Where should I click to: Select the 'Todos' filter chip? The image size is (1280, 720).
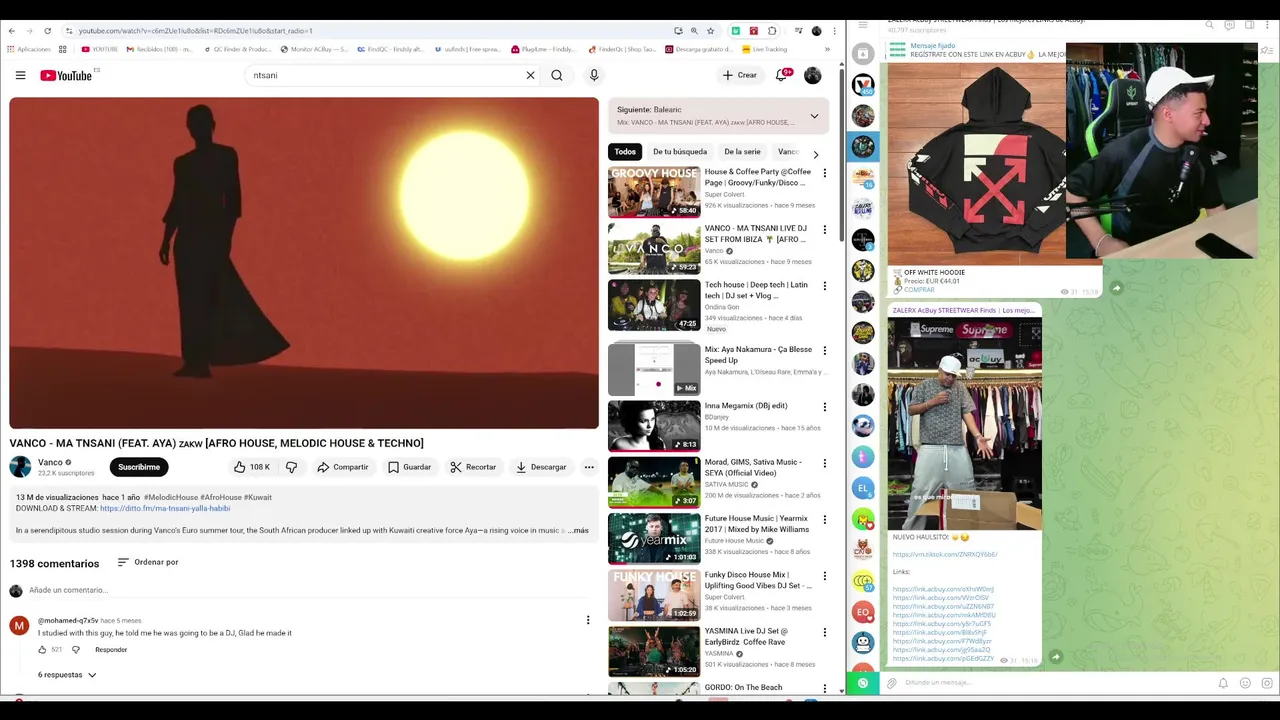(x=625, y=152)
